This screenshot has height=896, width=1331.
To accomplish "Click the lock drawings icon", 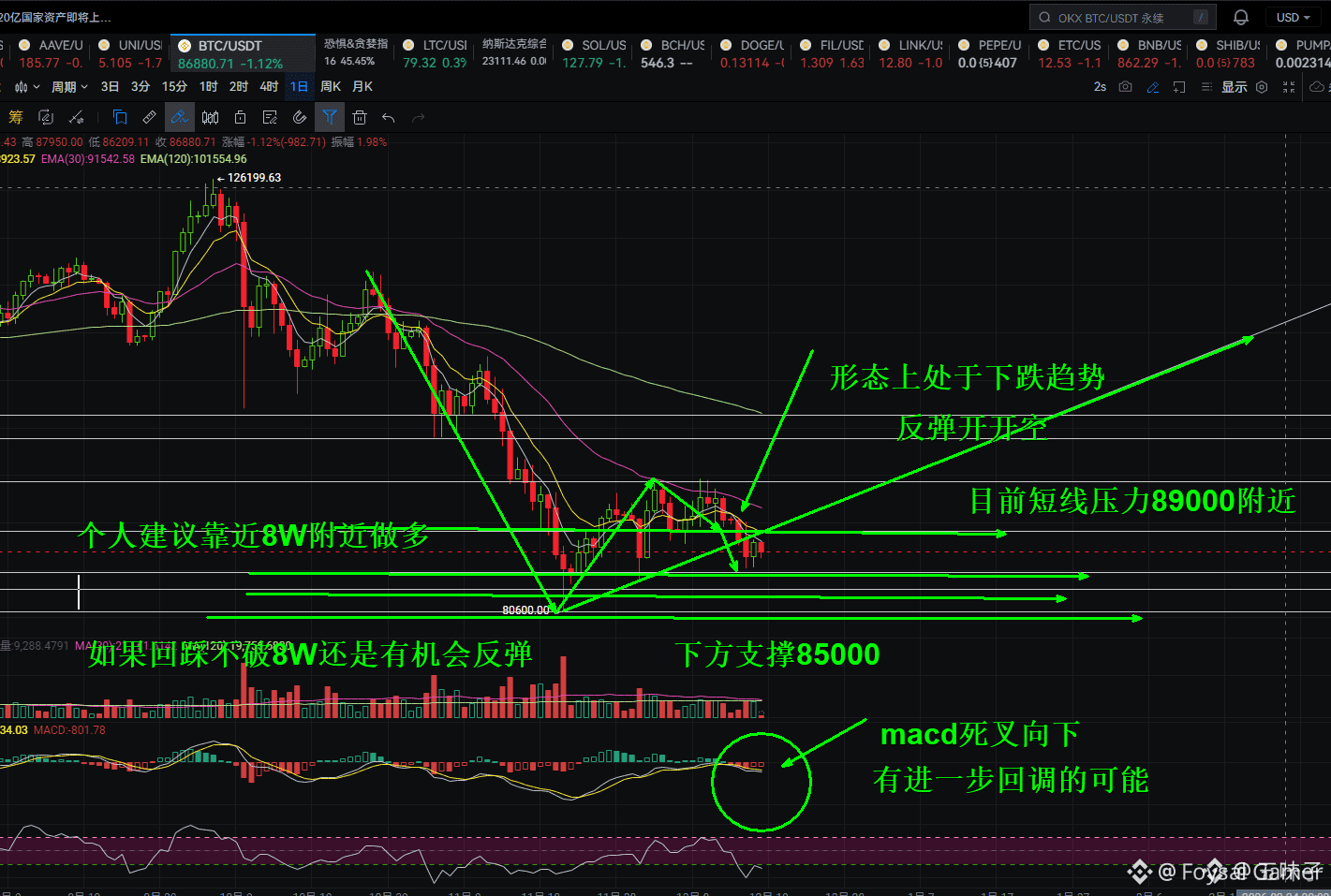I will [x=240, y=117].
